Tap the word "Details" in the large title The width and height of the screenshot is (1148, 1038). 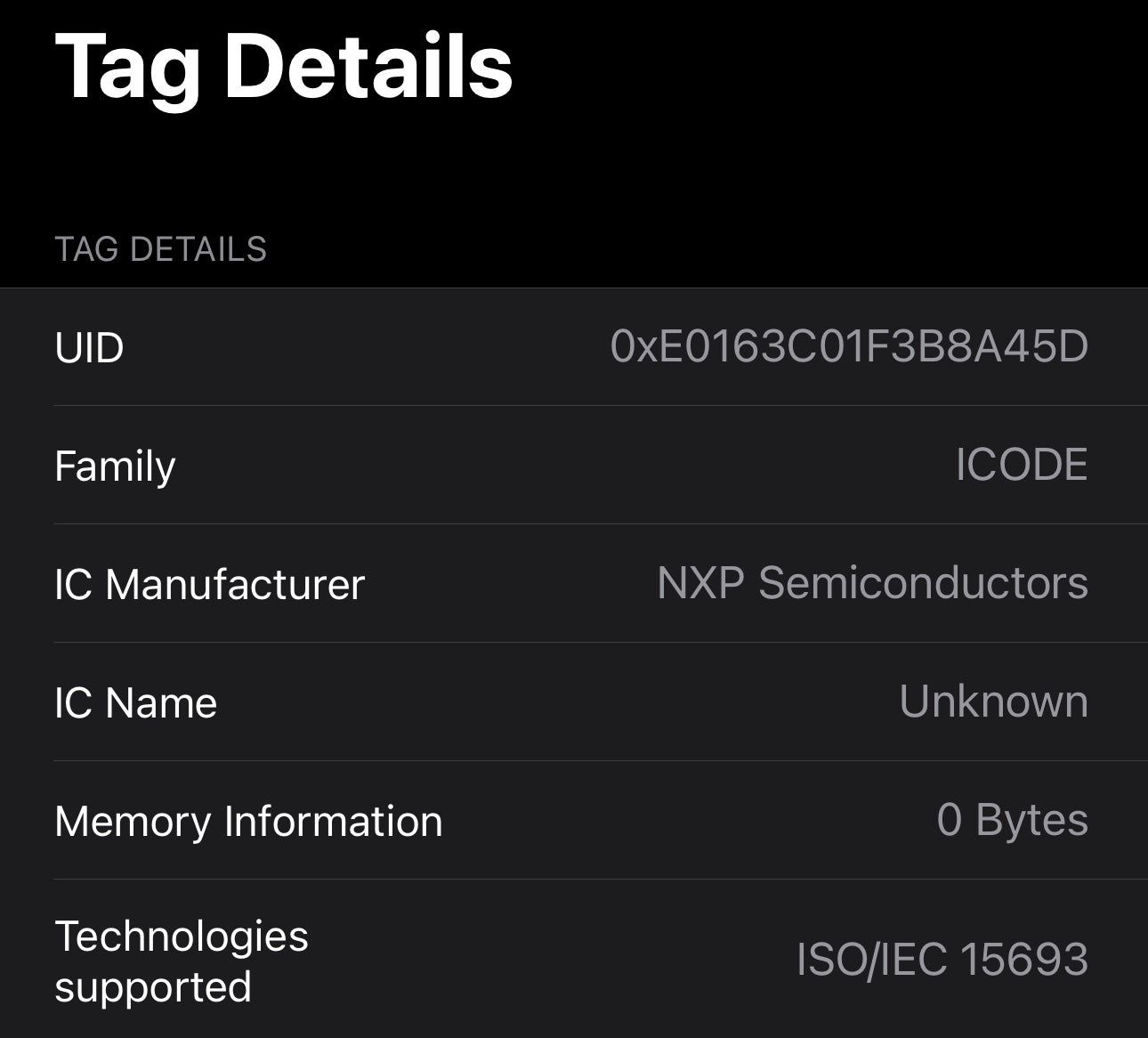(x=368, y=68)
